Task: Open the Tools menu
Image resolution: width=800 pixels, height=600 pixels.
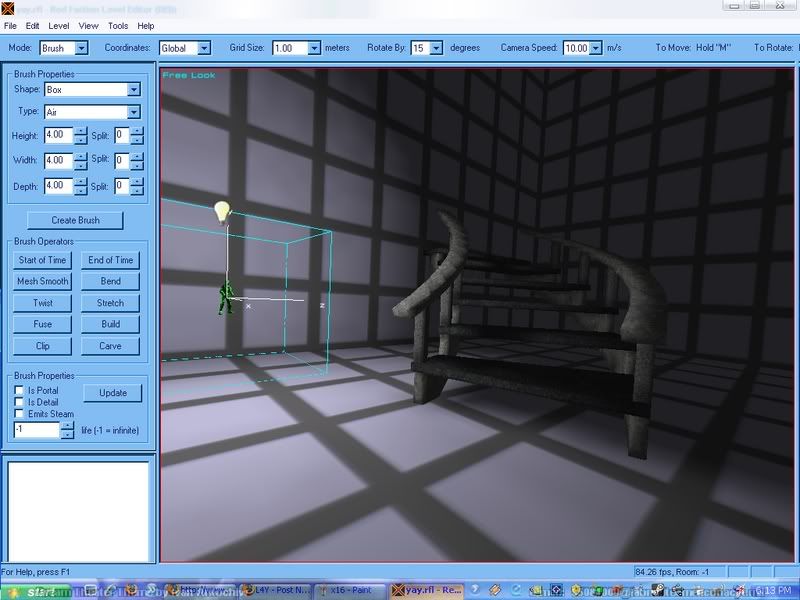Action: (x=118, y=26)
